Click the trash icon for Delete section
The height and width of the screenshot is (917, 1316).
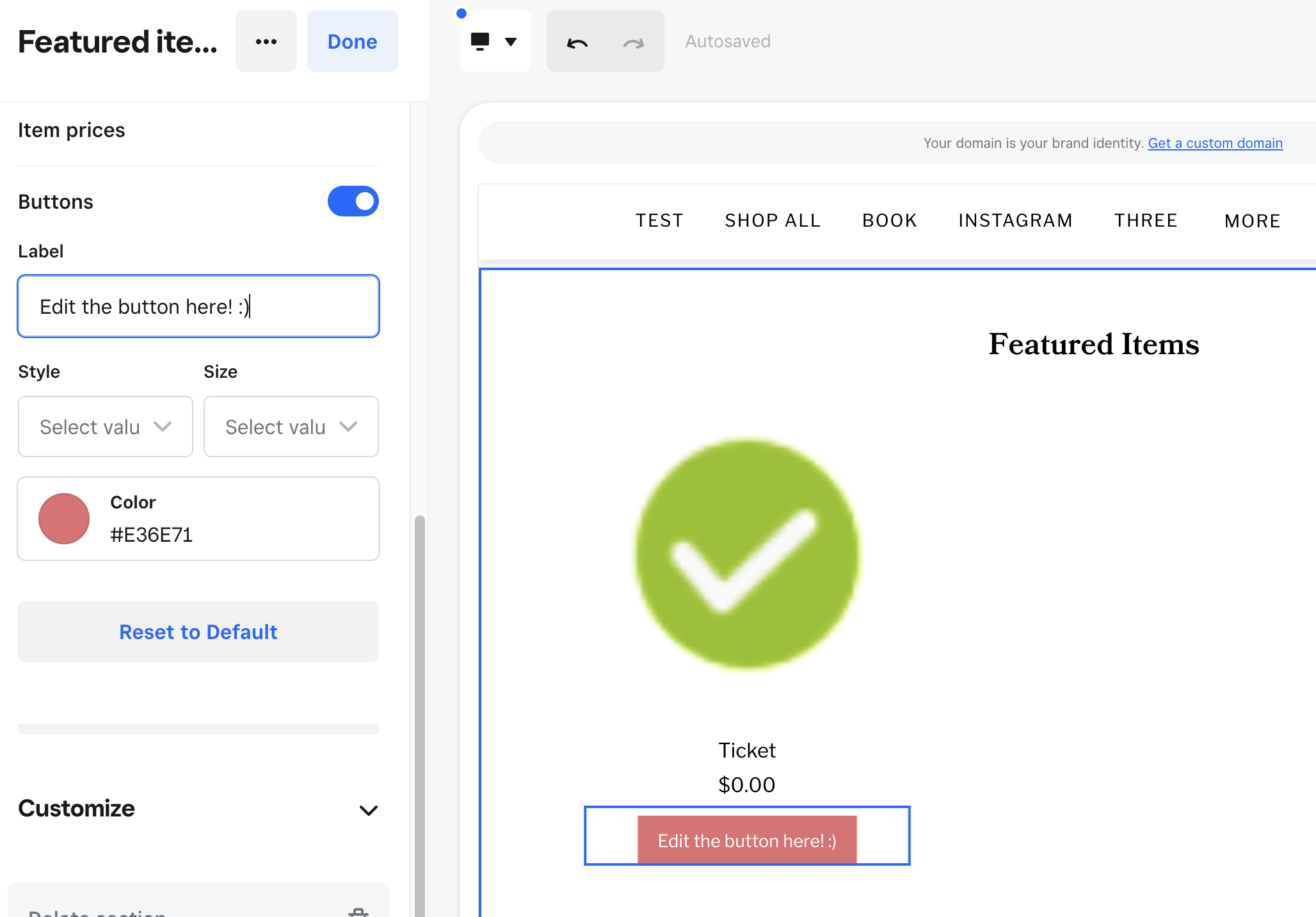point(358,912)
